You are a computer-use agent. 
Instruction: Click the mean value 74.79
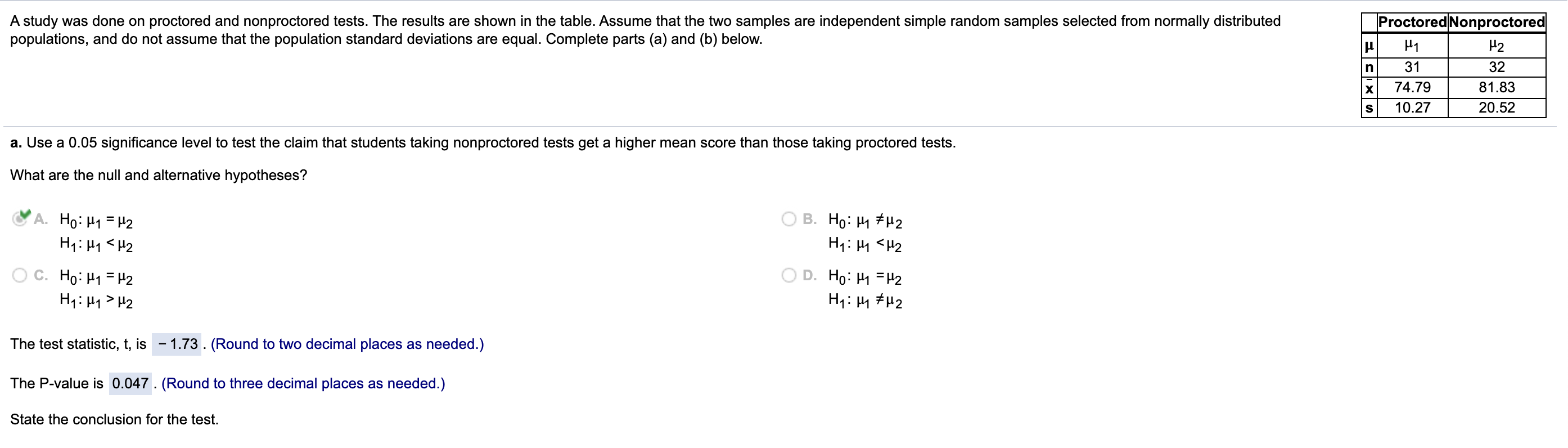click(1411, 88)
